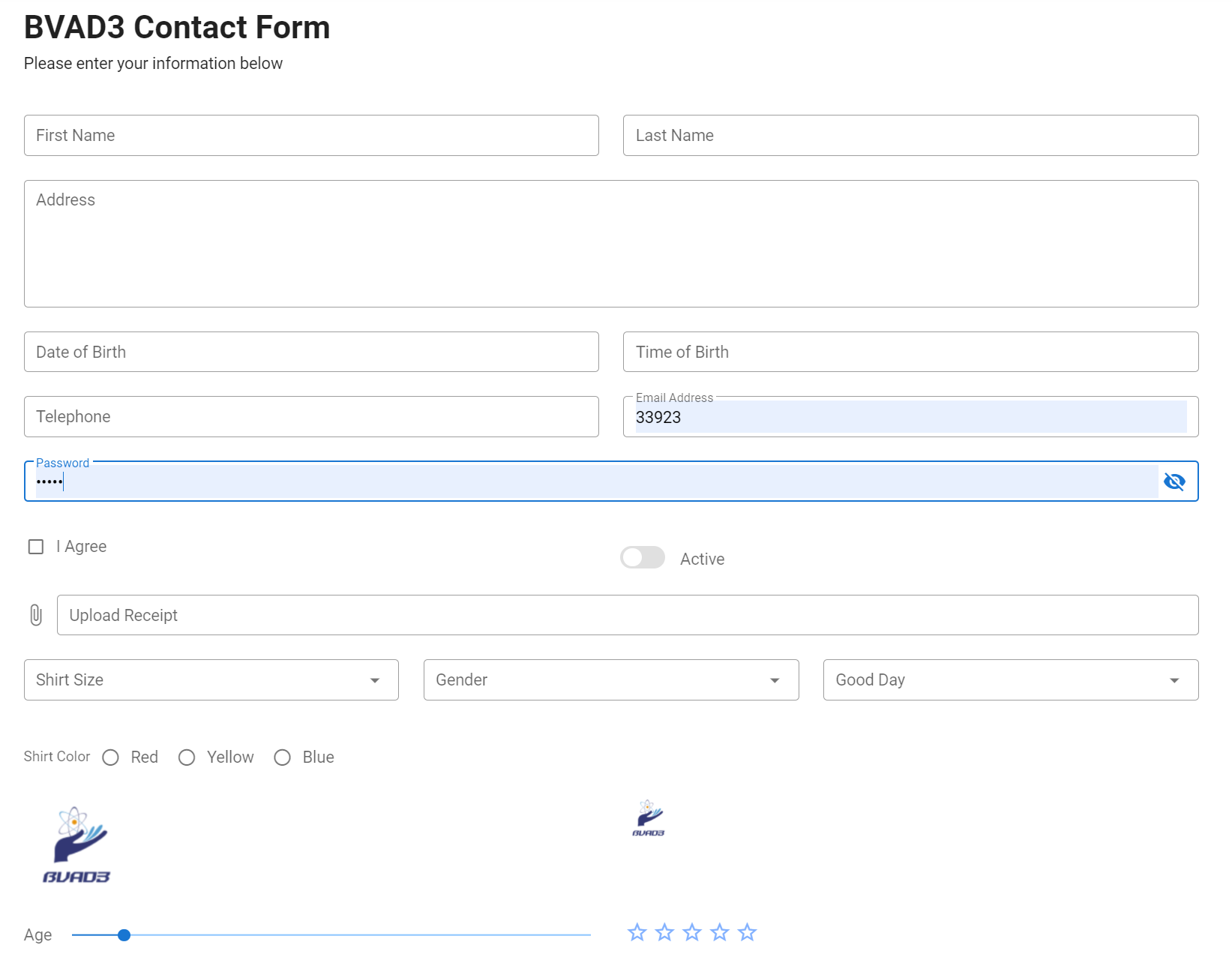Click the small BVAD3 logo image
Image resolution: width=1232 pixels, height=963 pixels.
pyautogui.click(x=649, y=818)
